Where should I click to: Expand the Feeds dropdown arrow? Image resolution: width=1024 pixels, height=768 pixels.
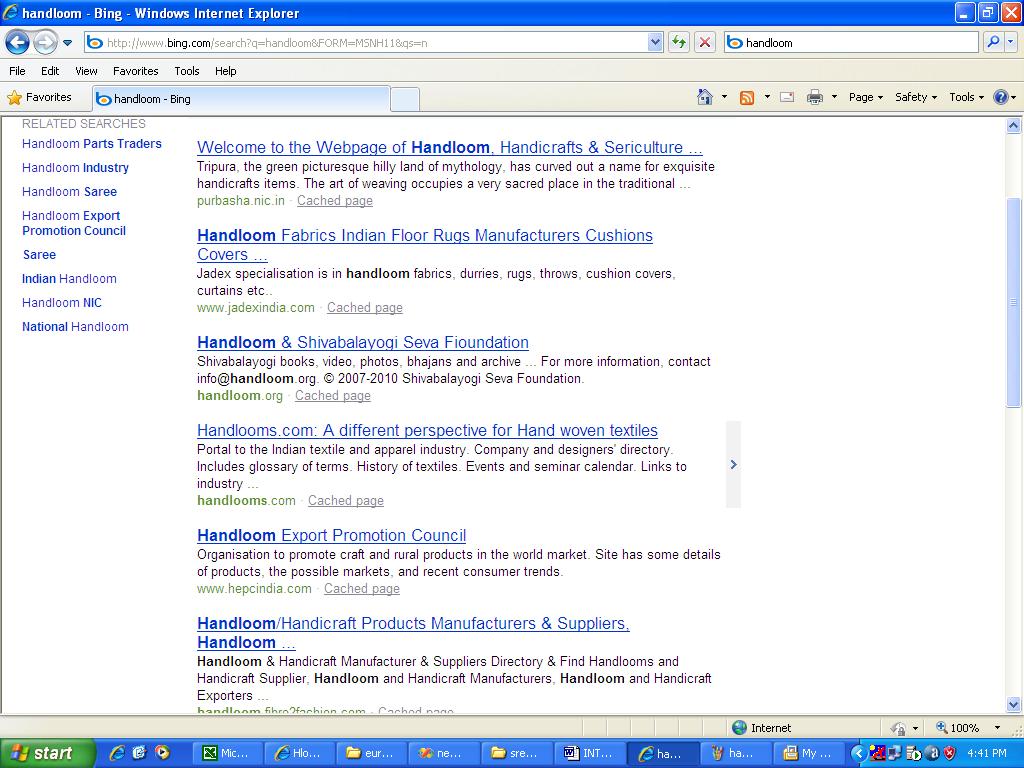767,97
